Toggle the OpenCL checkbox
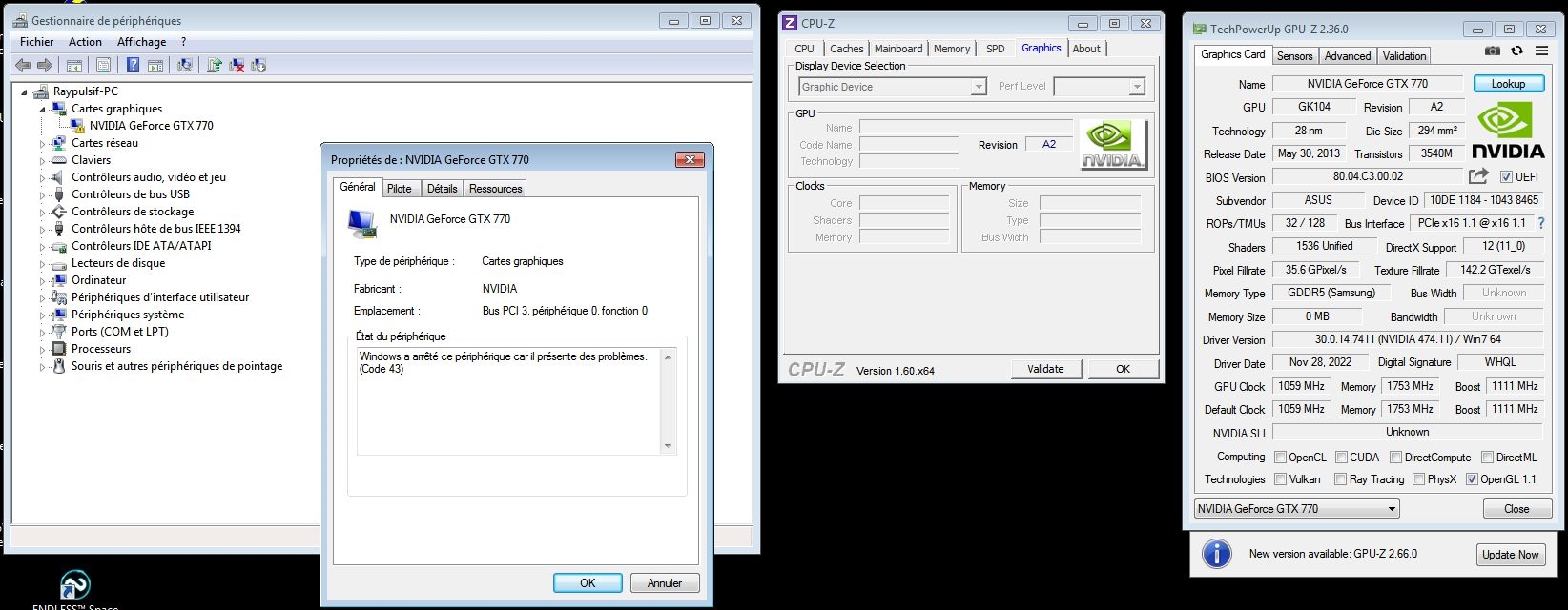The image size is (1568, 610). click(x=1281, y=457)
